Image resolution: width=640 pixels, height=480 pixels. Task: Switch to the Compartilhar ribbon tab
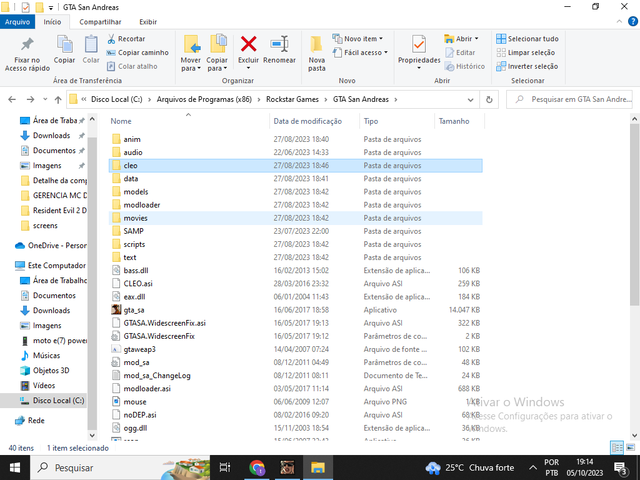tap(100, 22)
